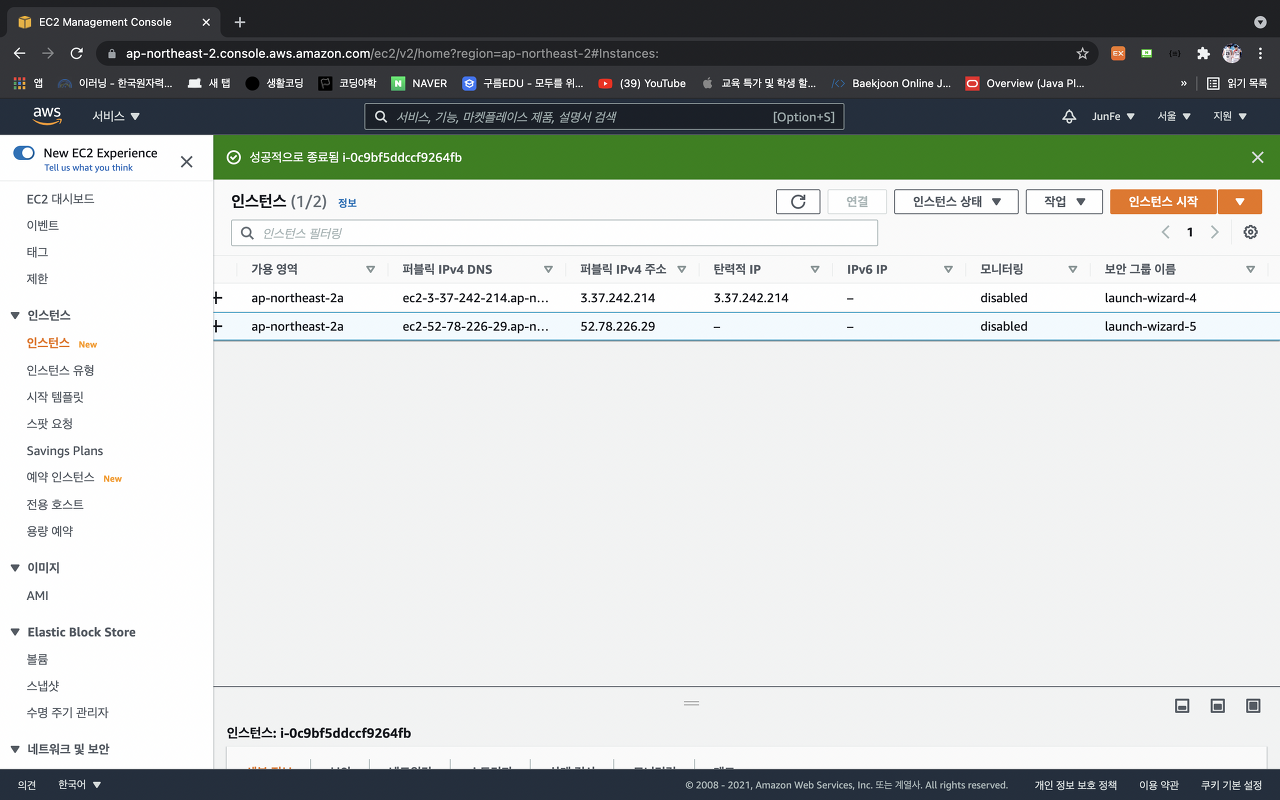1280x800 pixels.
Task: Open EC2 대시보드 in sidebar
Action: click(60, 199)
